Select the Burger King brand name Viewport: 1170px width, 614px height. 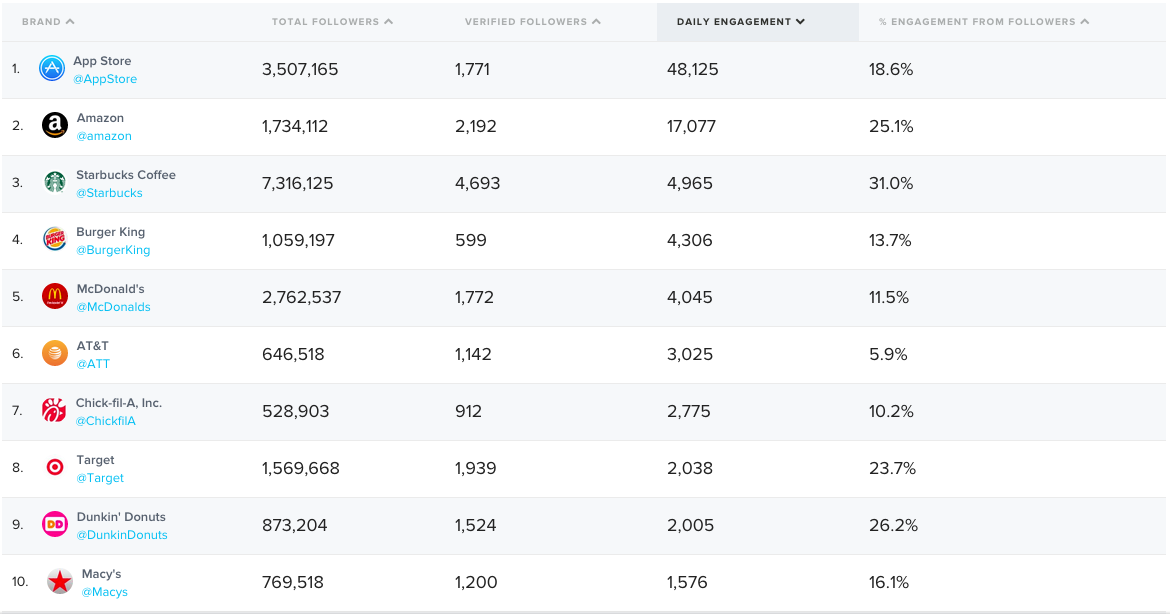pyautogui.click(x=110, y=232)
